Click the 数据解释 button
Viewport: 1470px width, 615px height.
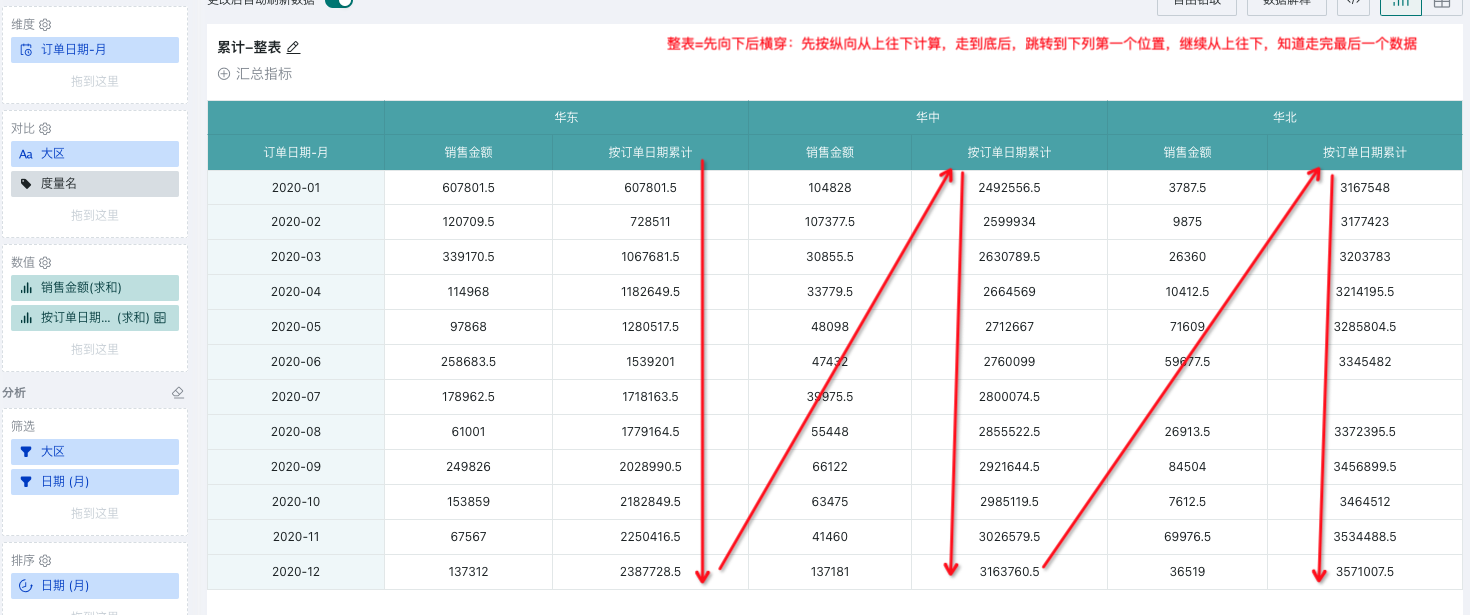coord(1287,4)
